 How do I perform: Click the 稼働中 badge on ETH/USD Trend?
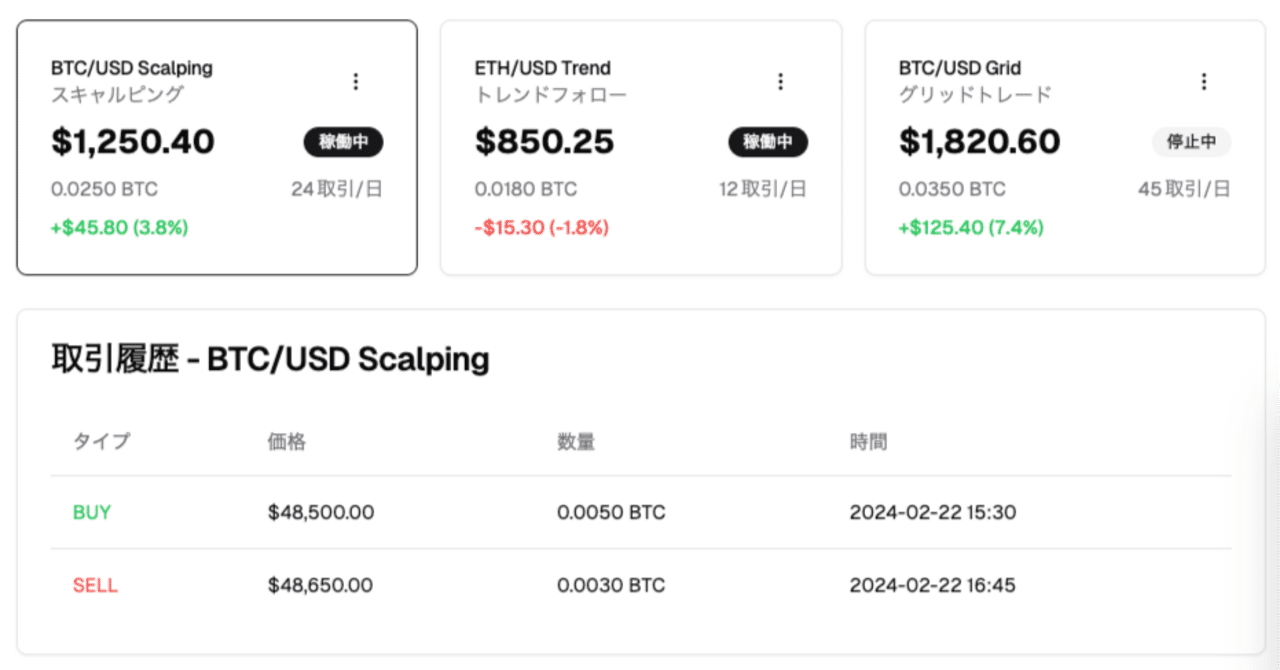point(768,143)
